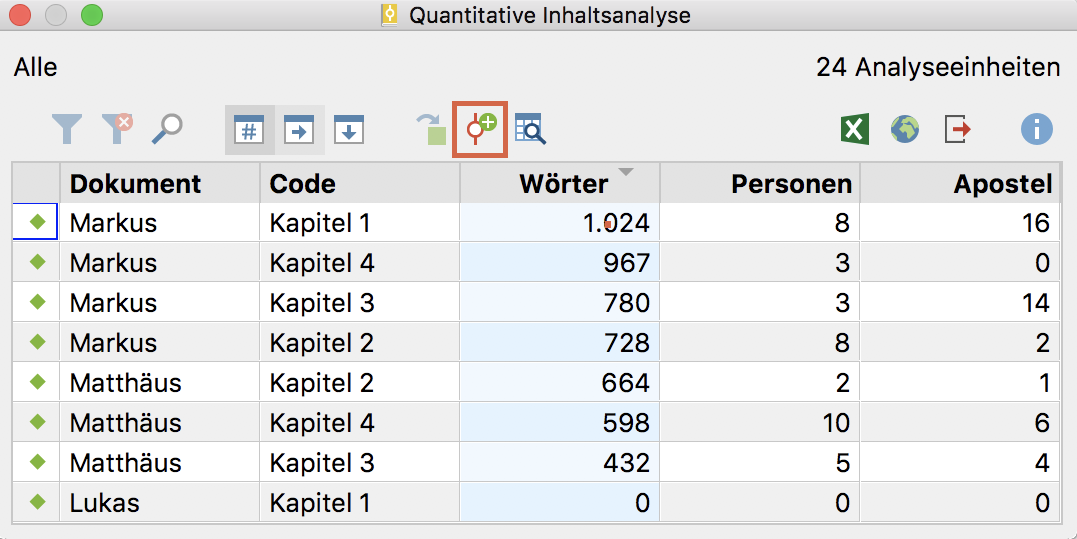Click the filter funnel icon

click(x=67, y=128)
